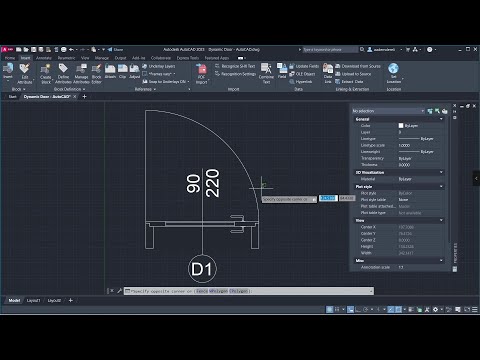
Task: Toggle Snap to Underlays ON option
Action: click(166, 81)
